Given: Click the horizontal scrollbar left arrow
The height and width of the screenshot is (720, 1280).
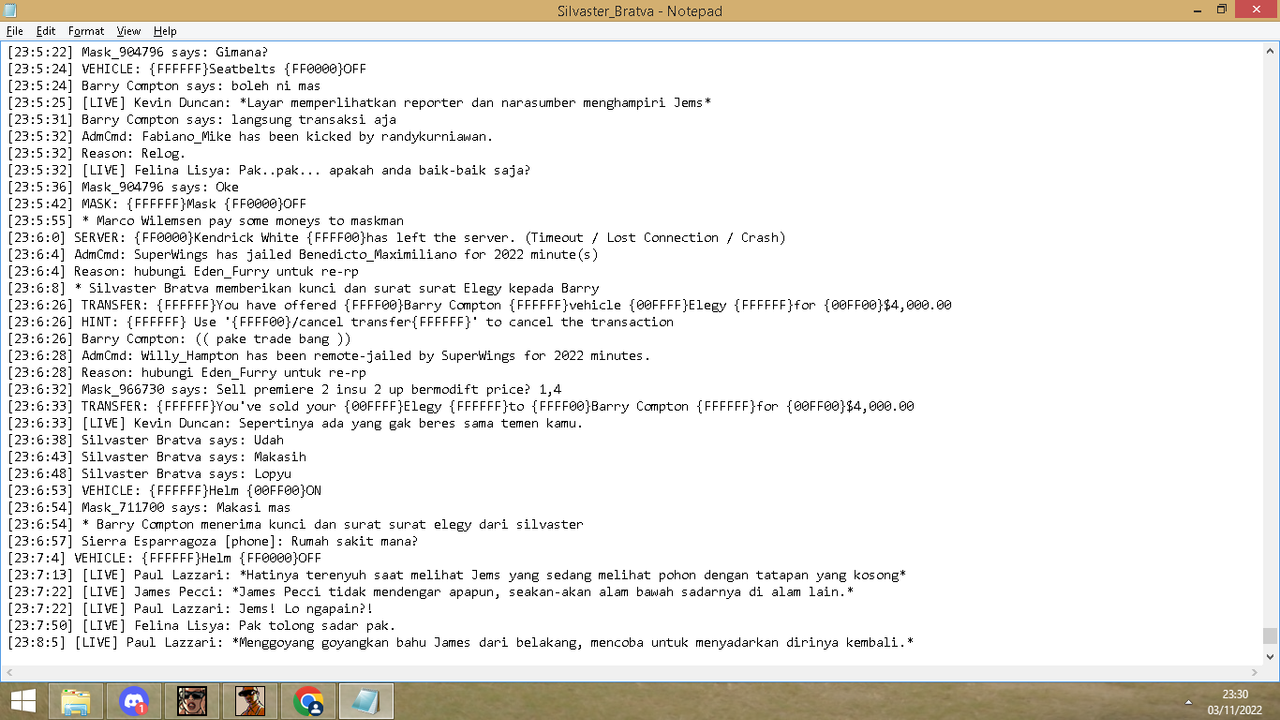Looking at the screenshot, I should tap(10, 672).
